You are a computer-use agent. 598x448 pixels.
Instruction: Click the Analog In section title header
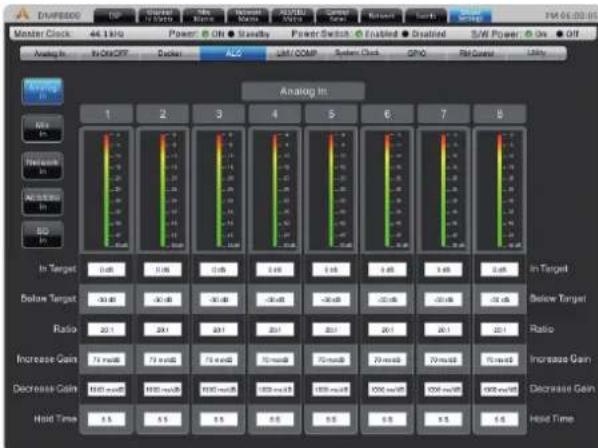click(303, 92)
